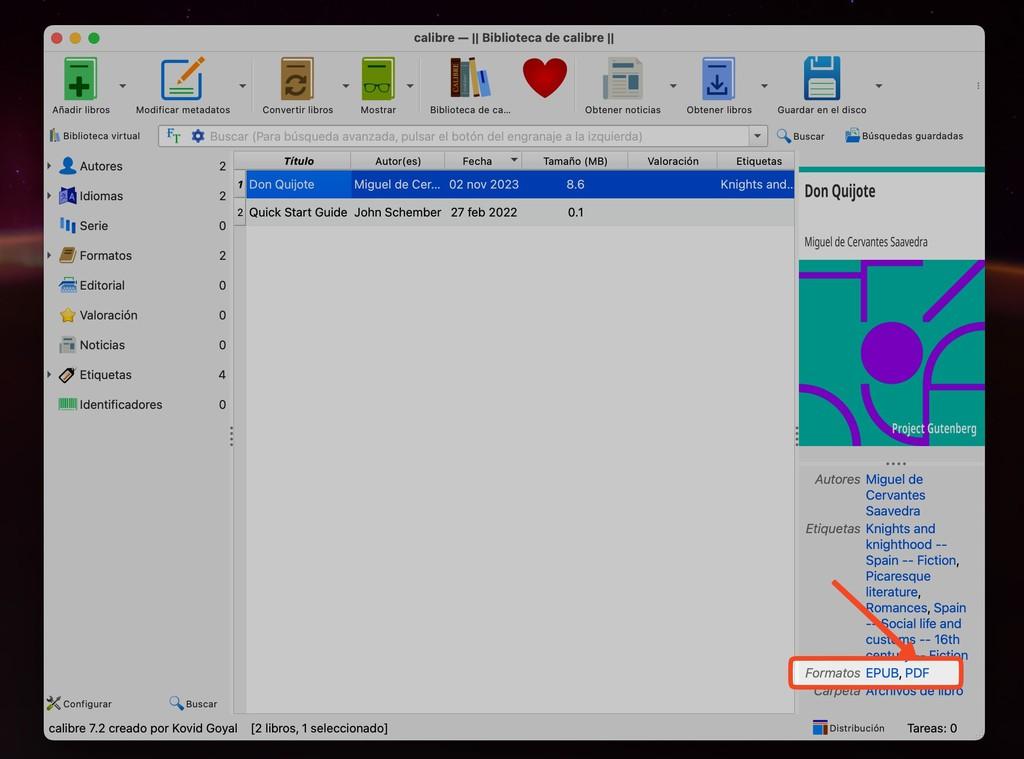Viewport: 1024px width, 759px height.
Task: Open Mostrar dropdown arrow
Action: click(410, 86)
